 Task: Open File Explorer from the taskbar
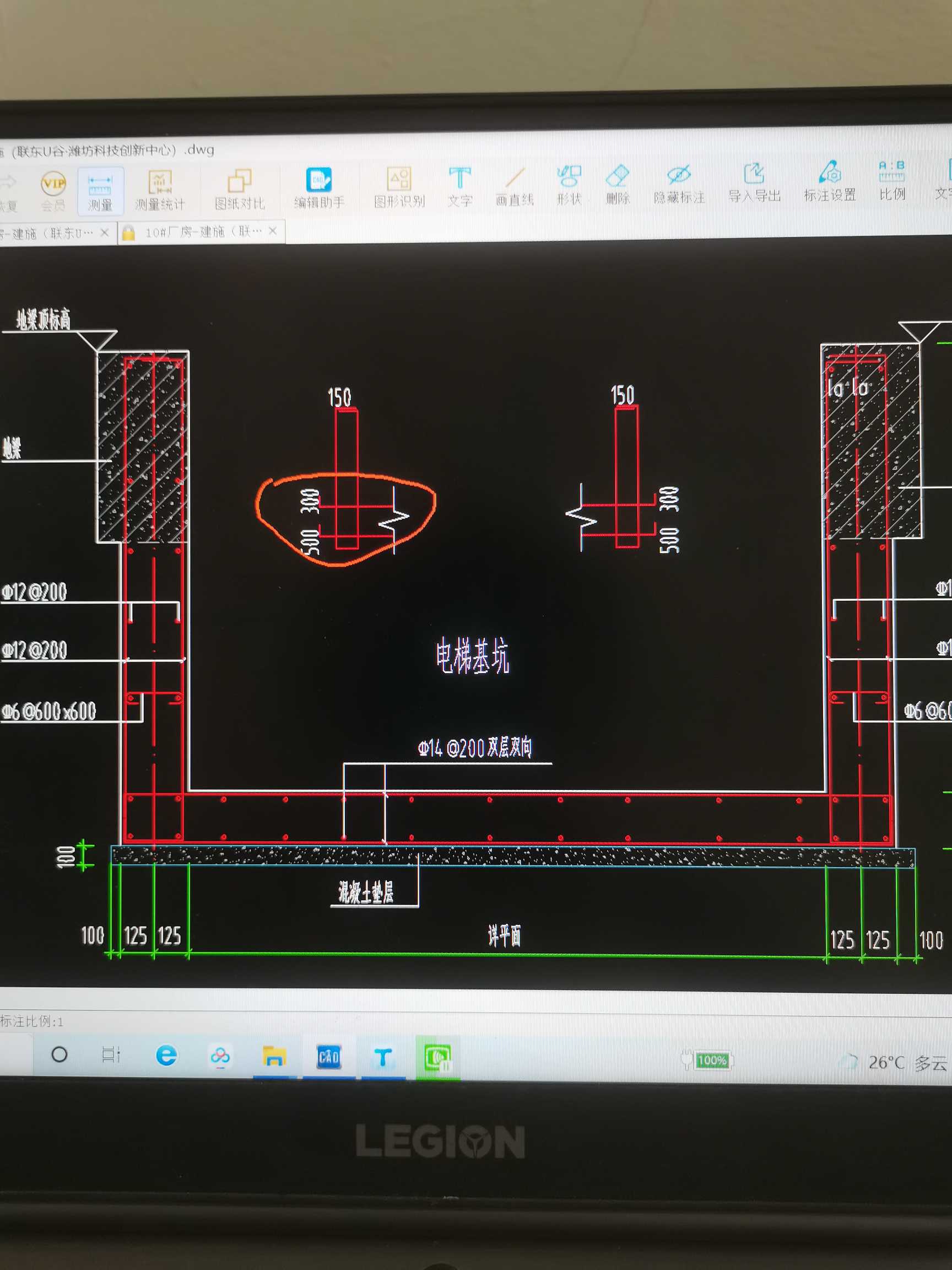274,1057
